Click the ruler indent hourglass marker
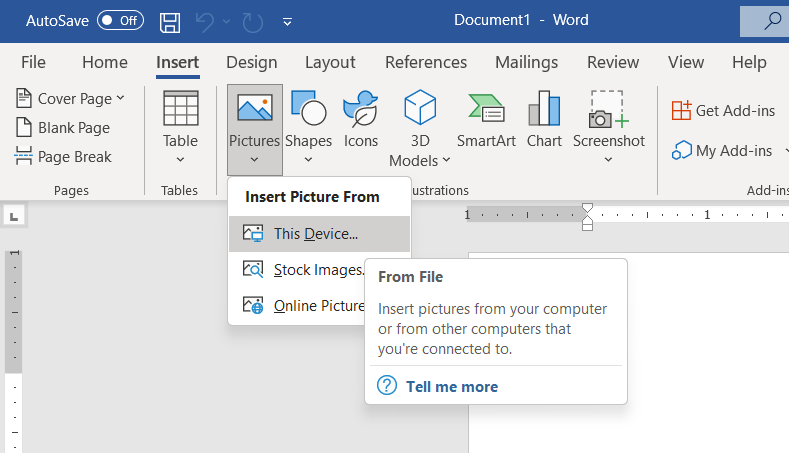Viewport: 789px width, 453px height. click(x=587, y=217)
